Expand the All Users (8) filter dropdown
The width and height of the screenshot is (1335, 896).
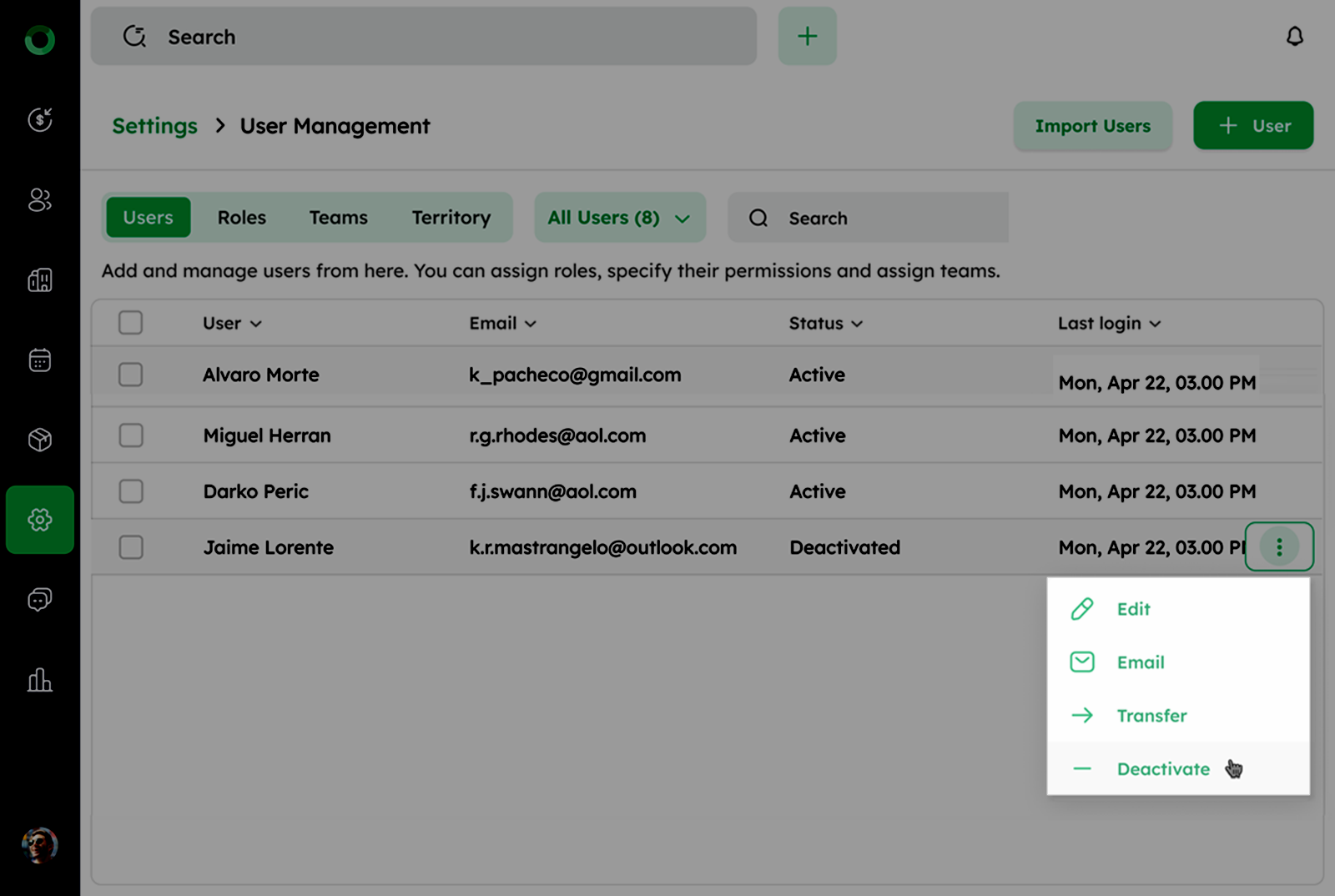619,218
